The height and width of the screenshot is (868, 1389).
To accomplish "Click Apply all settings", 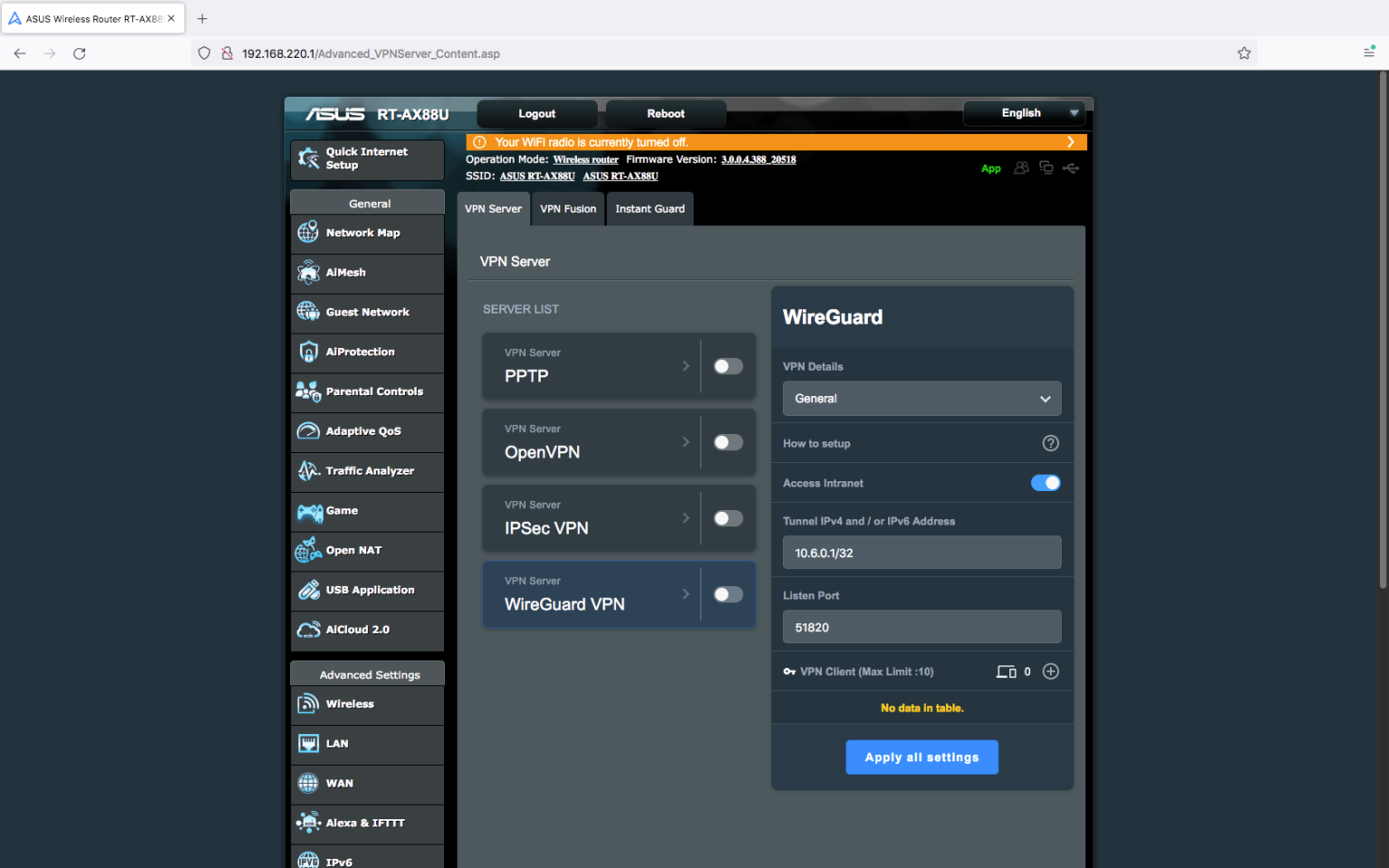I will tap(921, 757).
